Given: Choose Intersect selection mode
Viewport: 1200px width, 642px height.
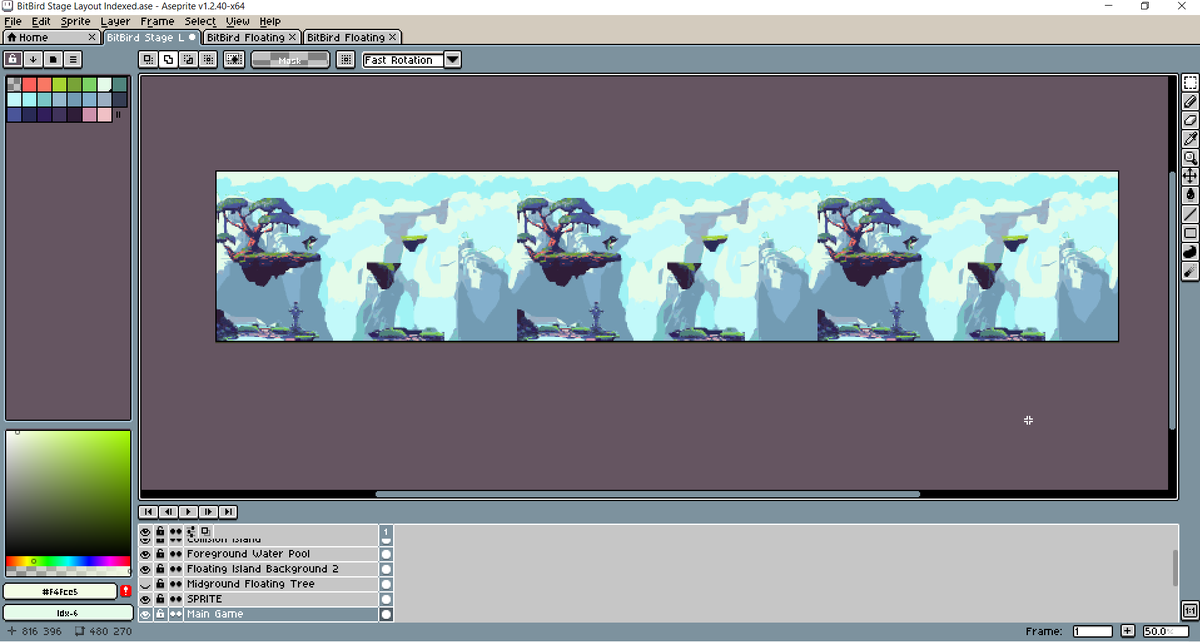Looking at the screenshot, I should 208,60.
